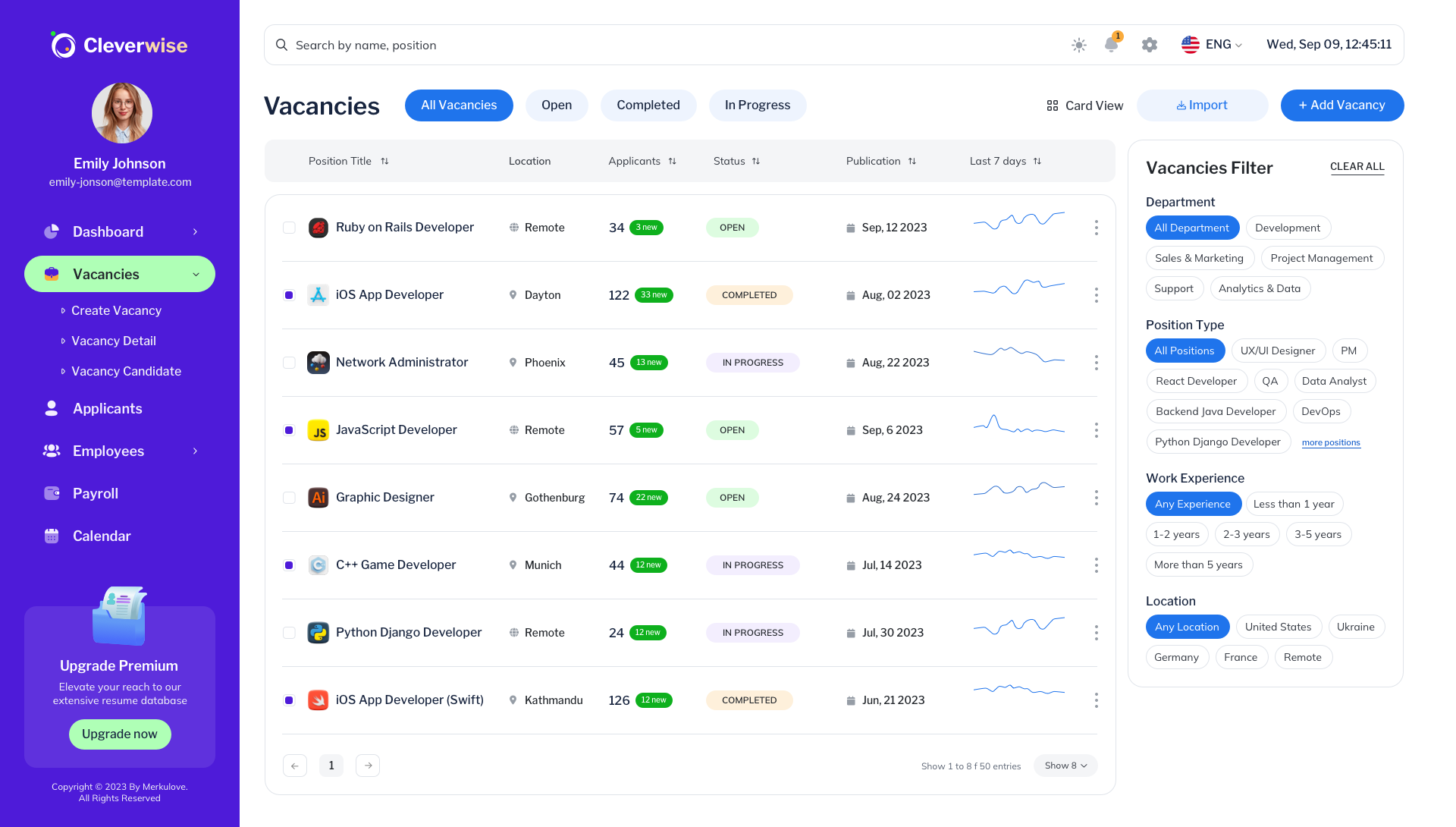Select the Vacancies sidebar icon
The width and height of the screenshot is (1456, 827).
click(x=51, y=274)
